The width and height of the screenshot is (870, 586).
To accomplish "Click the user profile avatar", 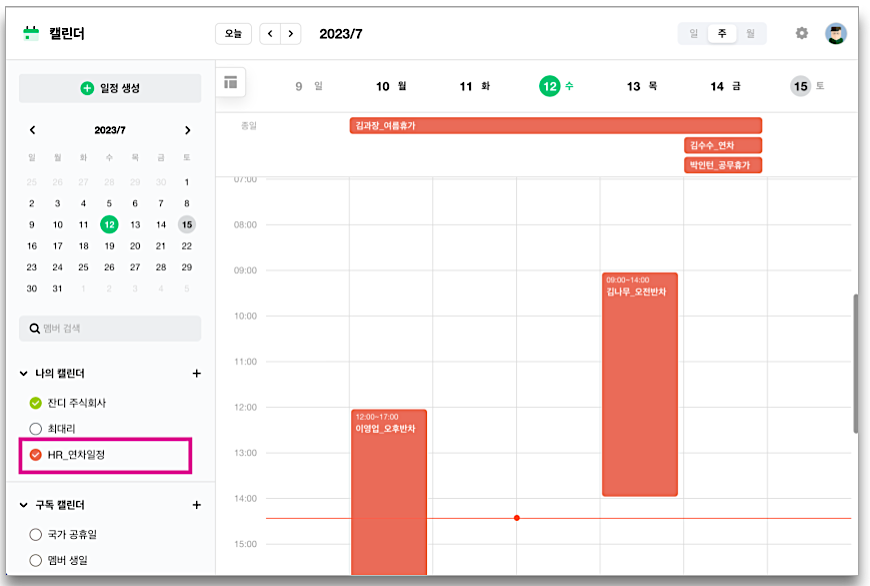I will 835,33.
